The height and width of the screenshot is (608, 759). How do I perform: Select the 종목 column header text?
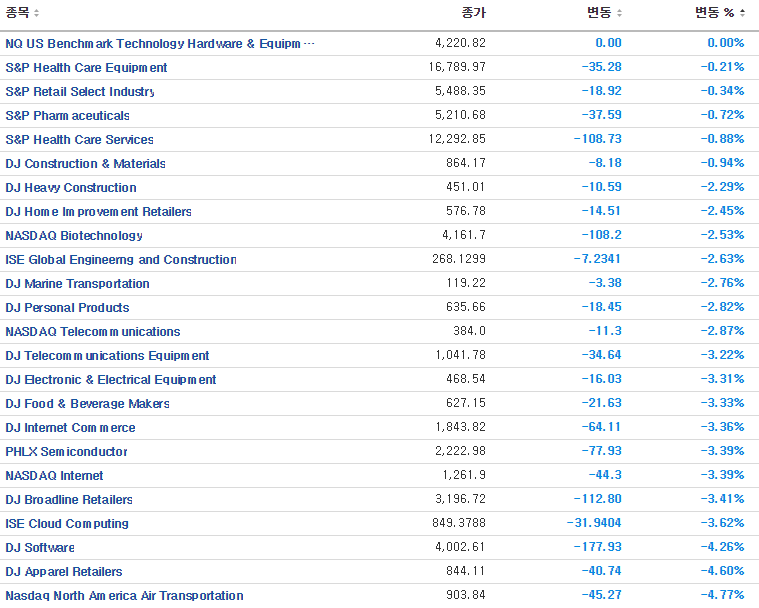pos(17,13)
